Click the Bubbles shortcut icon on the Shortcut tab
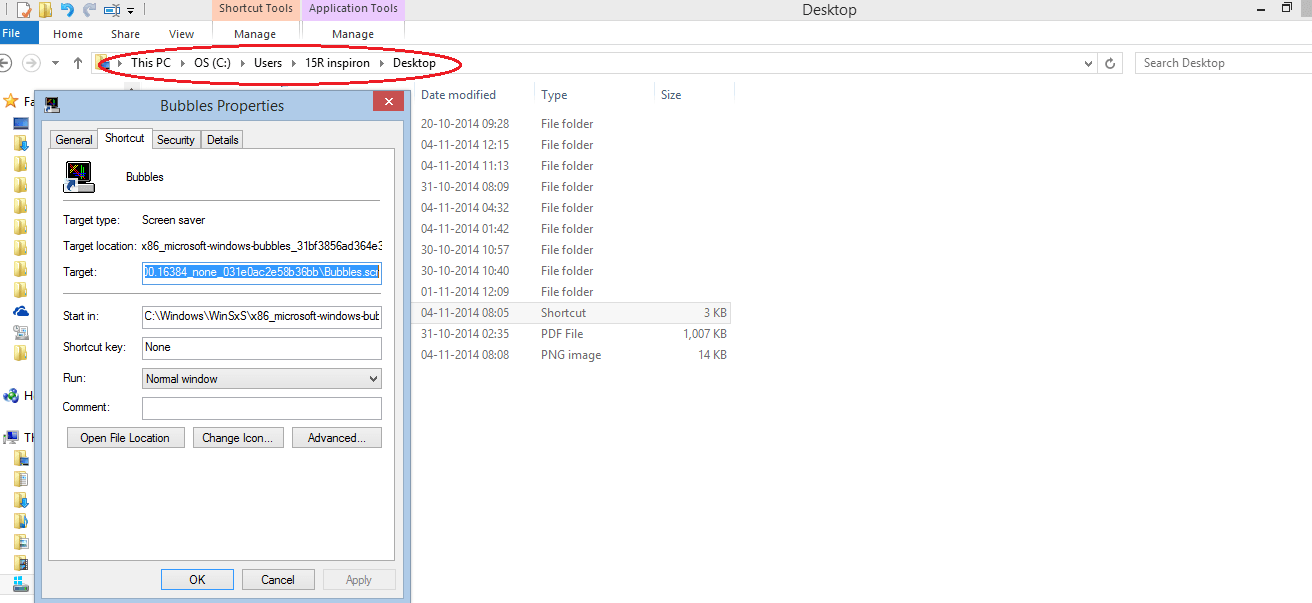 coord(78,176)
